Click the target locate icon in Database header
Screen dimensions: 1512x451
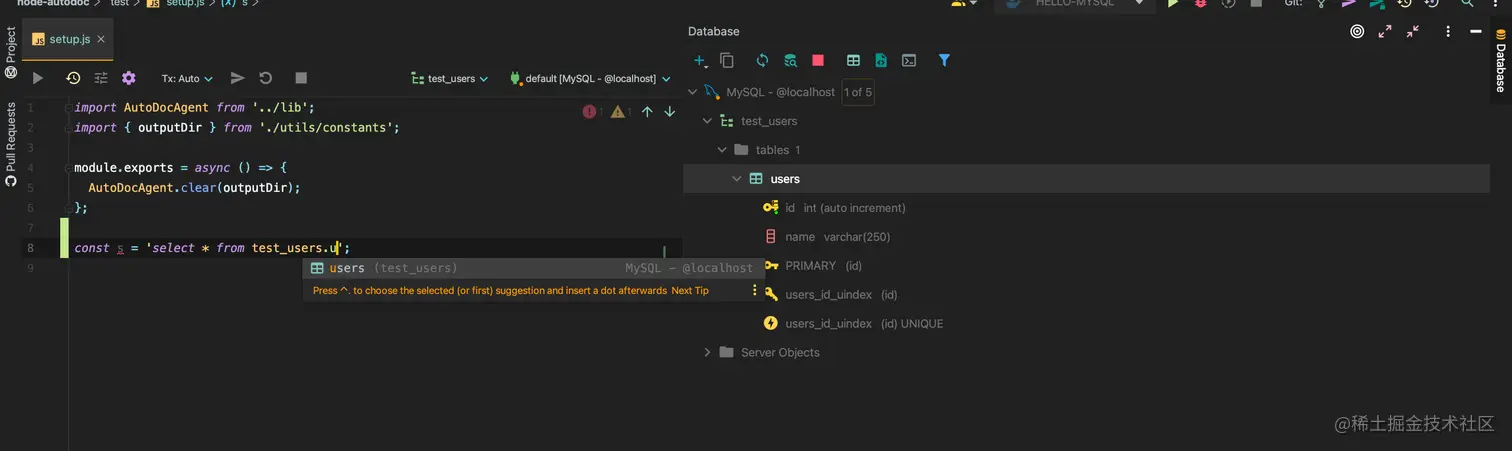pyautogui.click(x=1357, y=32)
